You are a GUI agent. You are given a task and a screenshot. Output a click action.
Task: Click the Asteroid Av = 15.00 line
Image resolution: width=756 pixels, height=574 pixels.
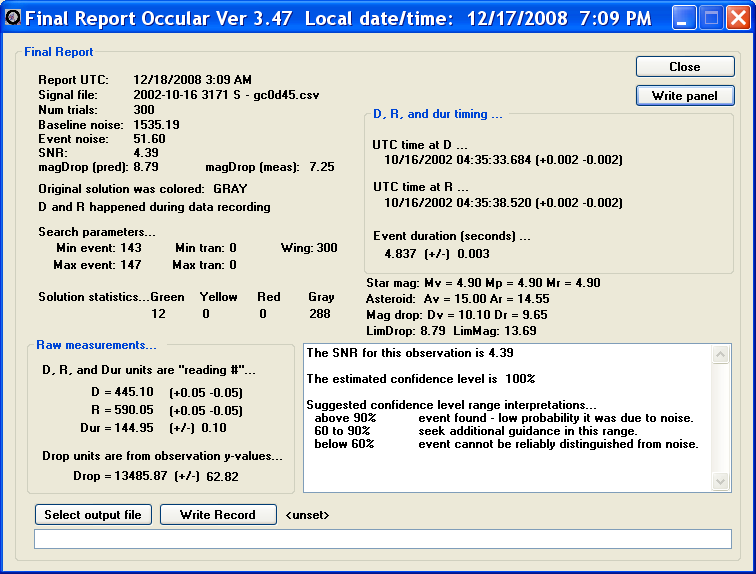point(458,299)
